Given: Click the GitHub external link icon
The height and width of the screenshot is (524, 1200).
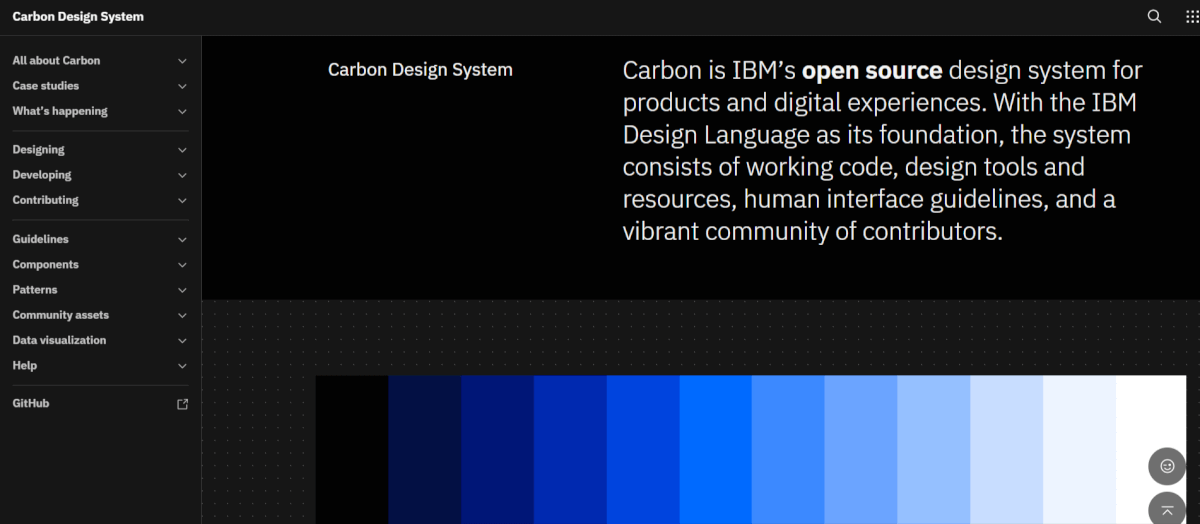Looking at the screenshot, I should 182,404.
